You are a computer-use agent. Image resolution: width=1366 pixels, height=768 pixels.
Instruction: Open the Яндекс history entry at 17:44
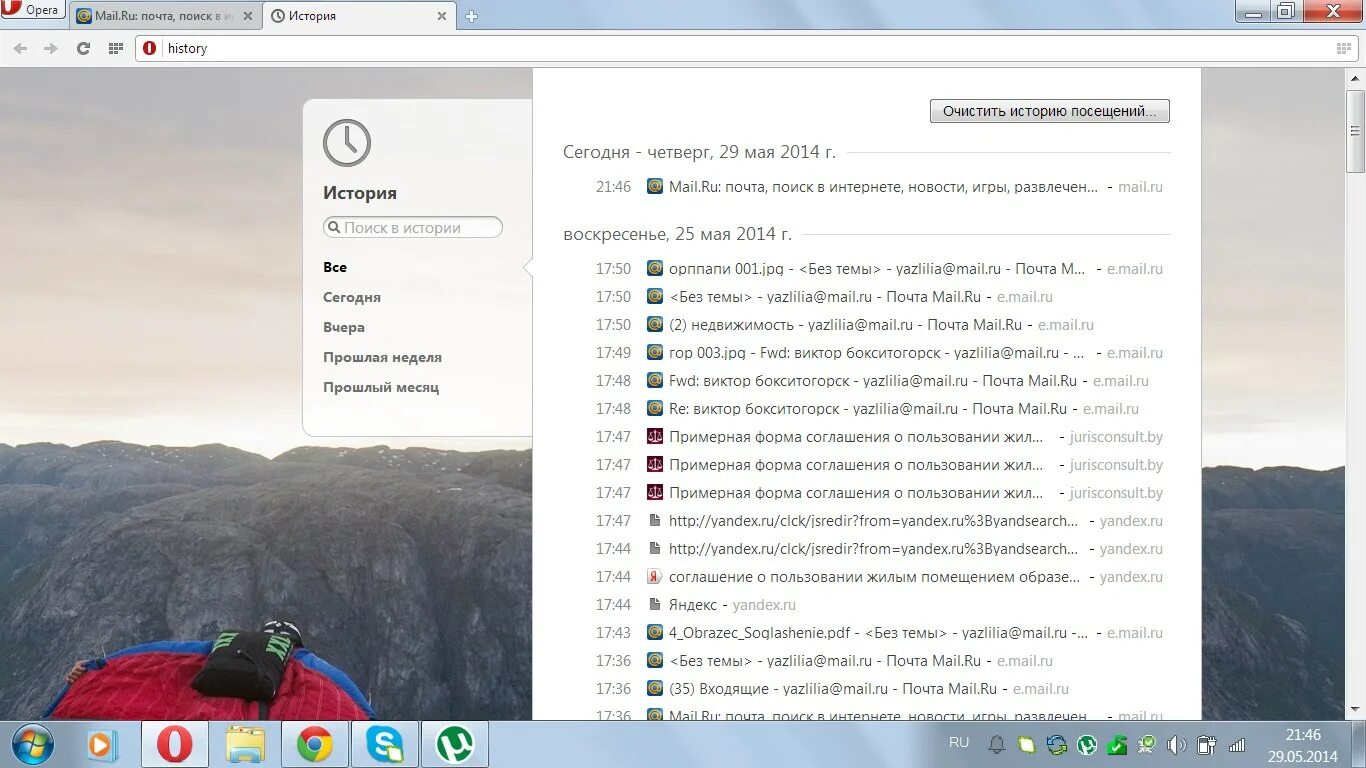pos(693,605)
